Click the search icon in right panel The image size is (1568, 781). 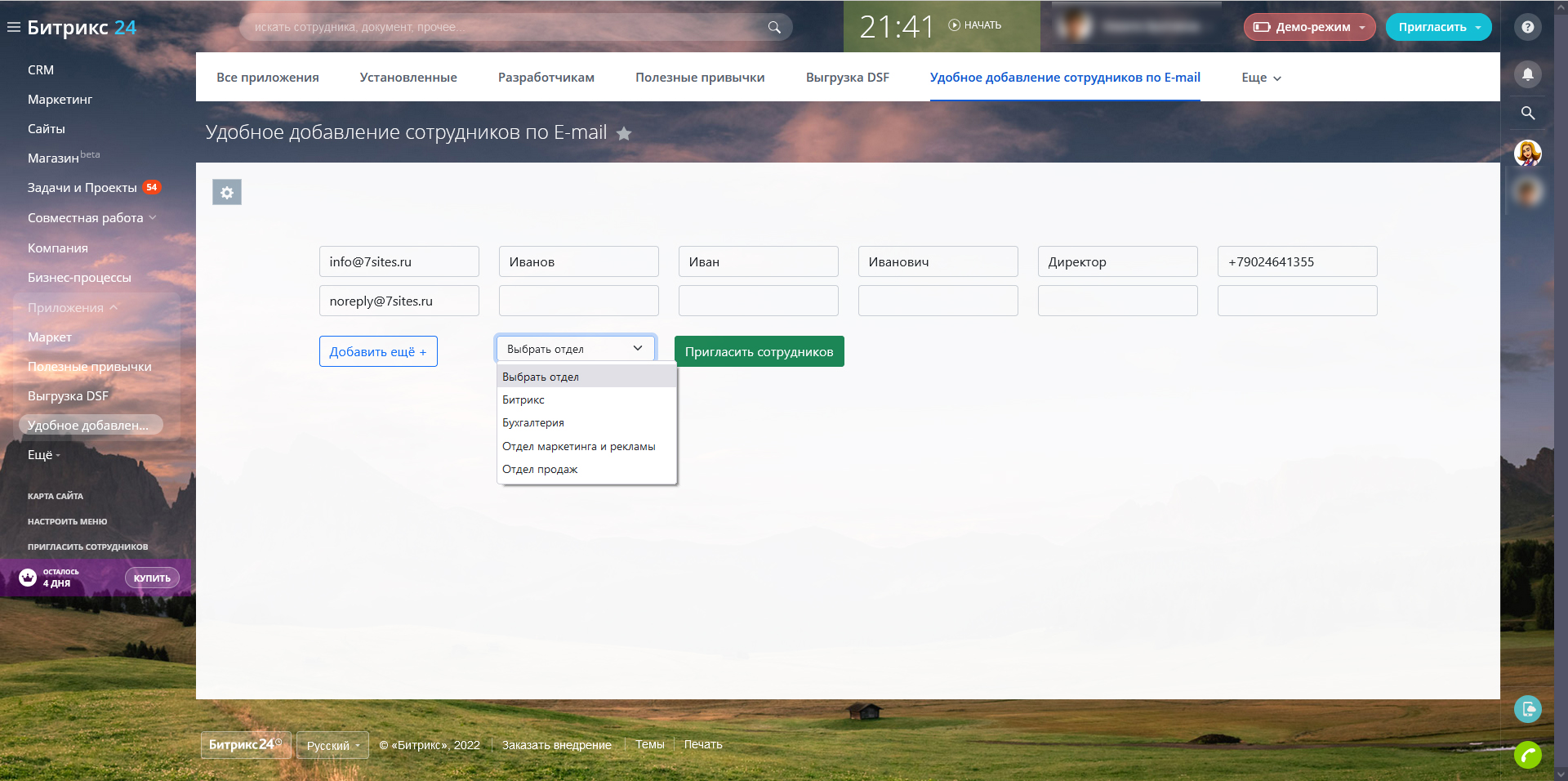coord(1527,113)
